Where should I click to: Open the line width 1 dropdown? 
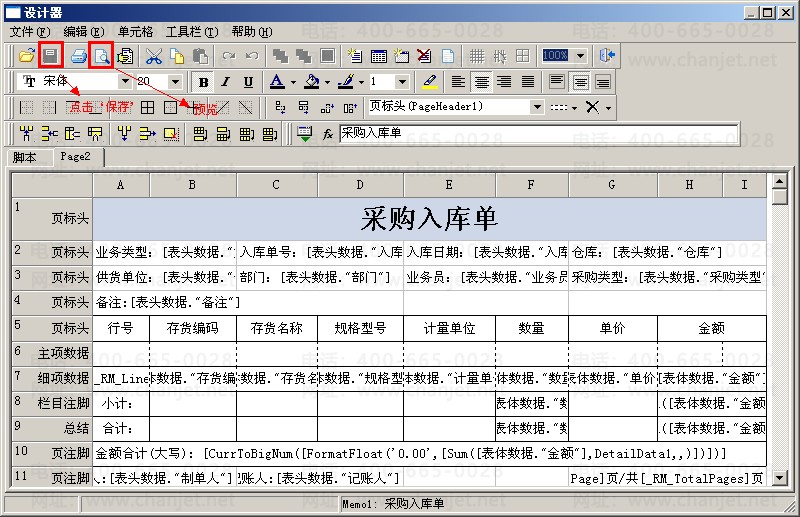[402, 81]
